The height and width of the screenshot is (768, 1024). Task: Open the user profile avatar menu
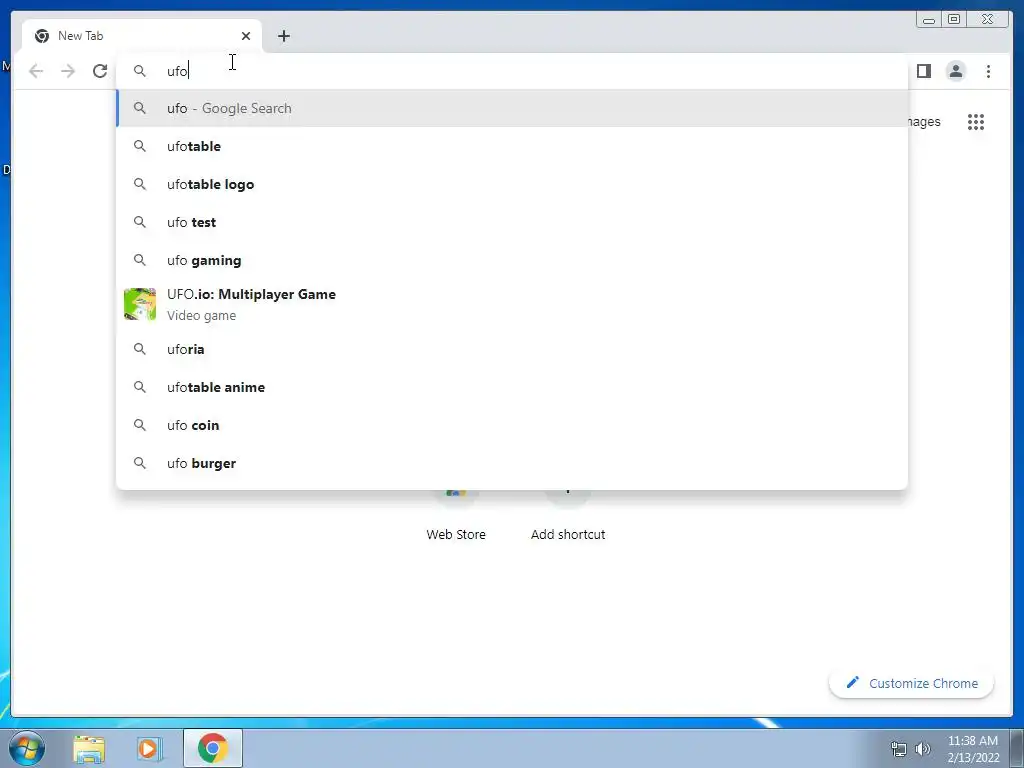point(955,71)
